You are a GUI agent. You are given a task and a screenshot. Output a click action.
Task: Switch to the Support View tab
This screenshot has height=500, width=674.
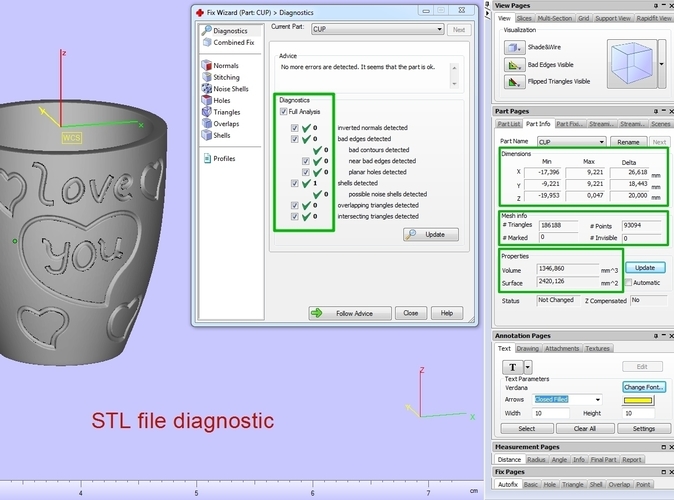click(613, 18)
